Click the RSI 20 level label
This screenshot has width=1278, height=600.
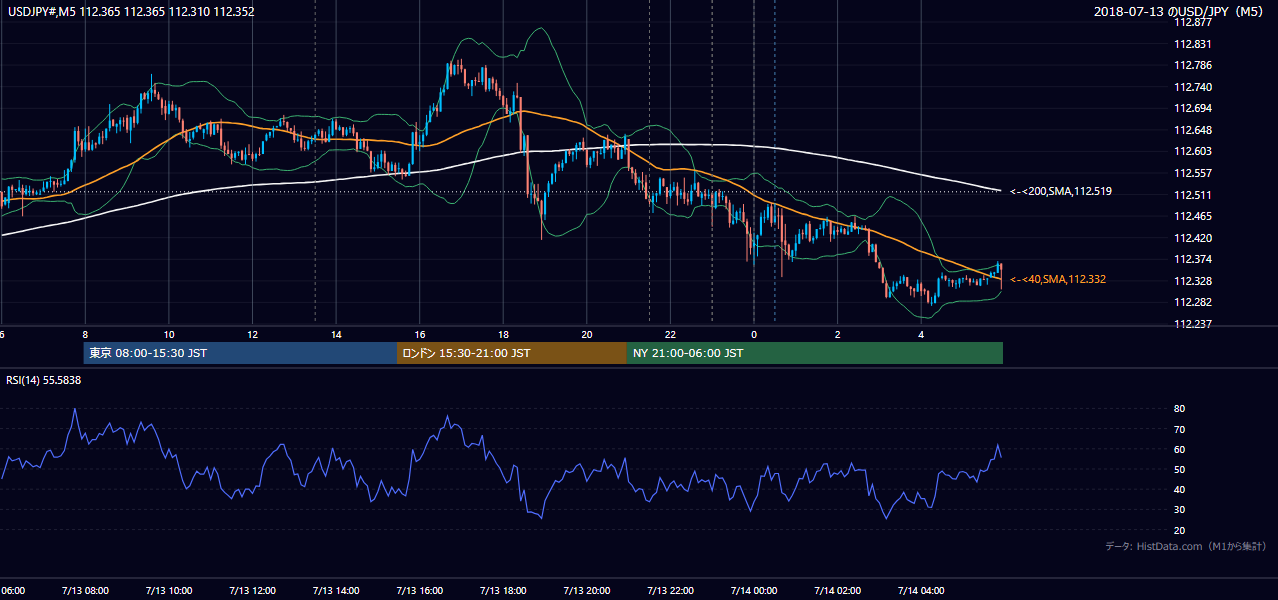1180,530
